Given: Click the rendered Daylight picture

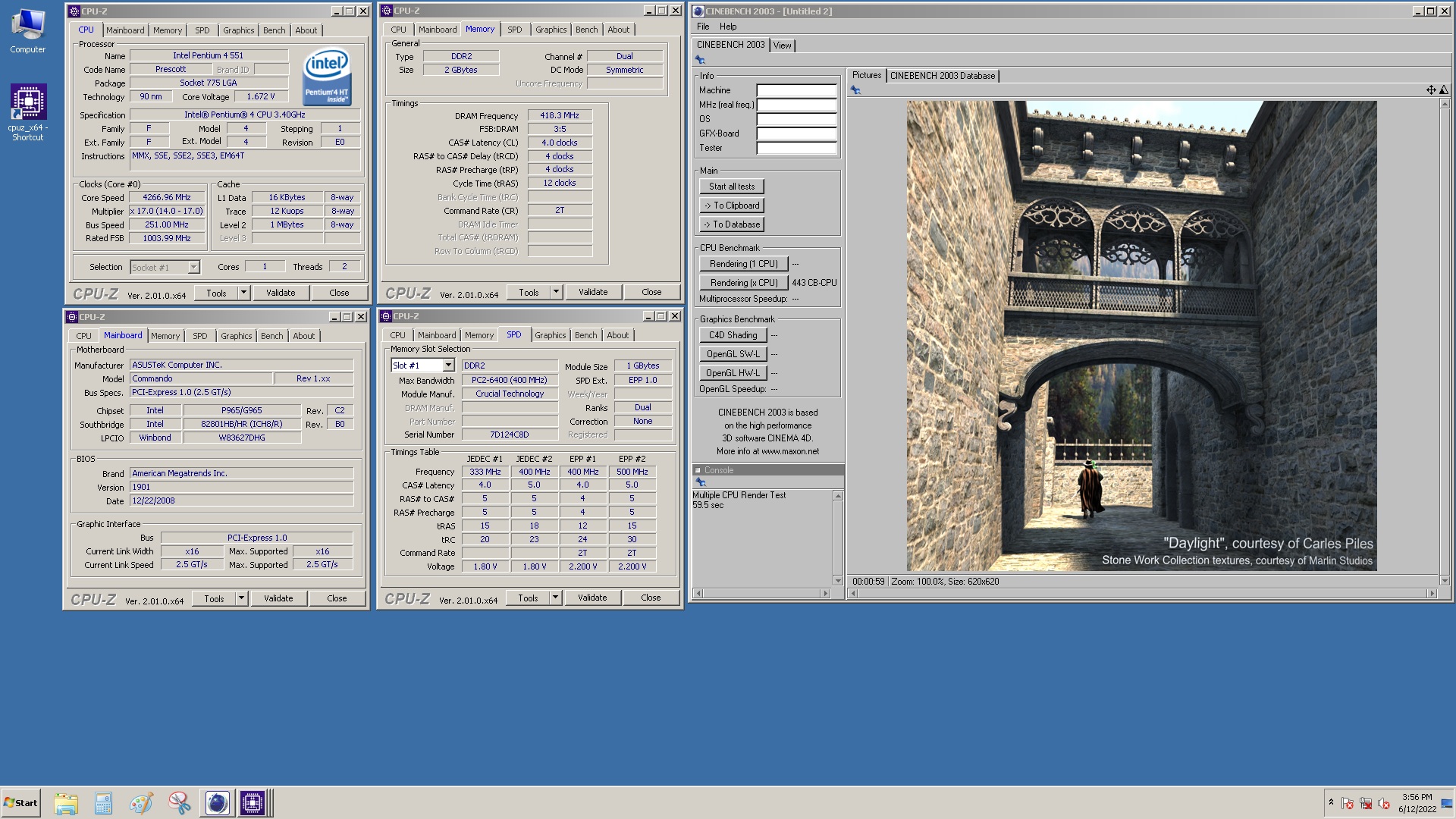Looking at the screenshot, I should tap(1141, 336).
